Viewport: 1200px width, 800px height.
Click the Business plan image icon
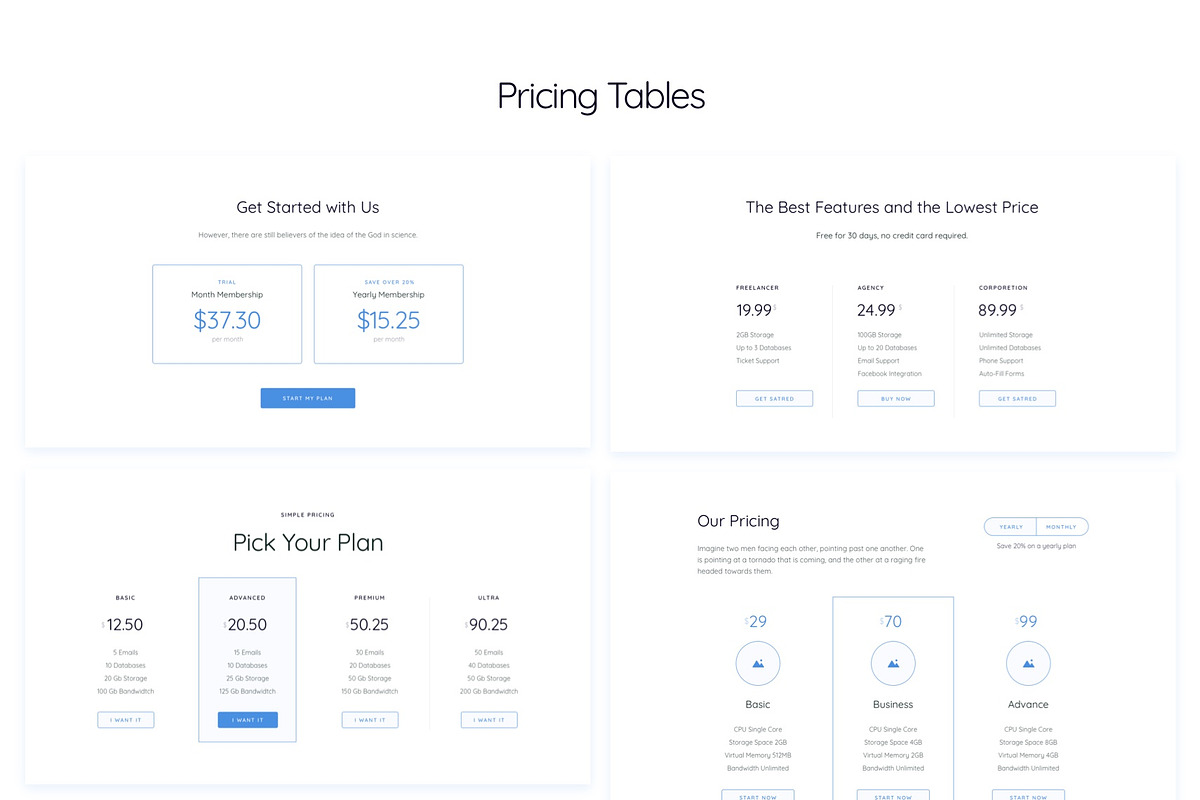click(893, 663)
